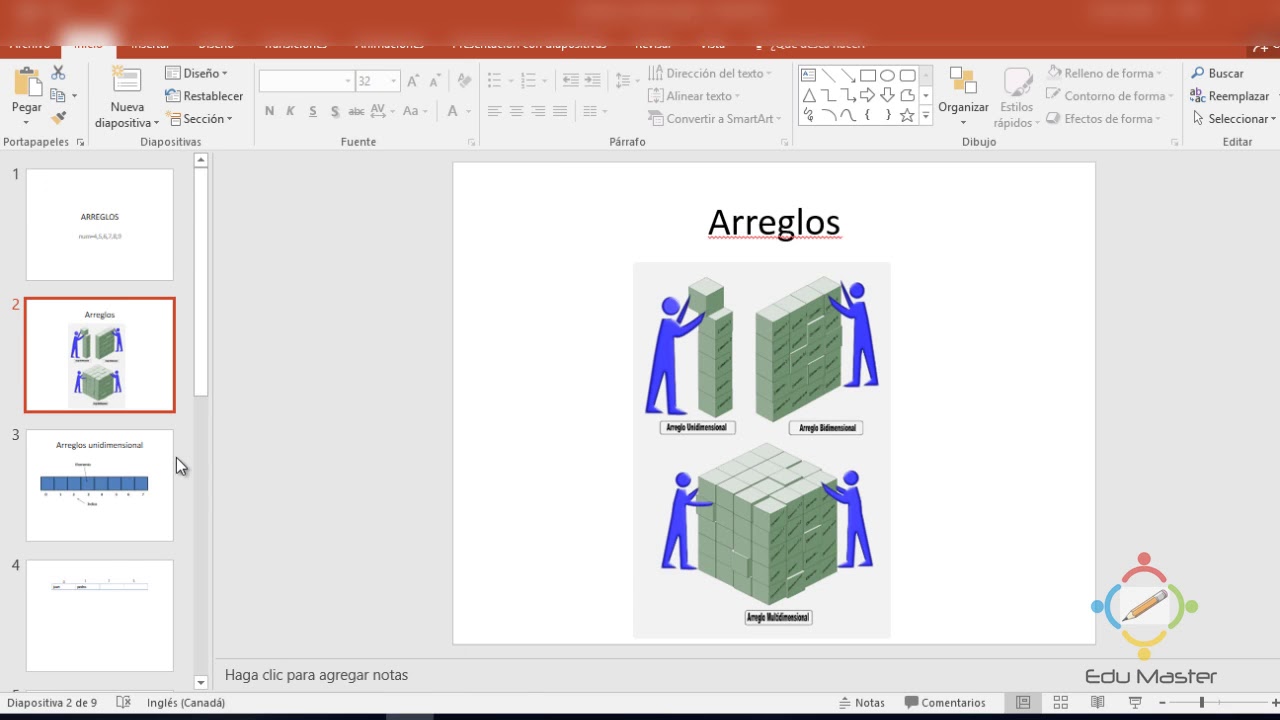Click spell check icon in status bar

pyautogui.click(x=124, y=703)
